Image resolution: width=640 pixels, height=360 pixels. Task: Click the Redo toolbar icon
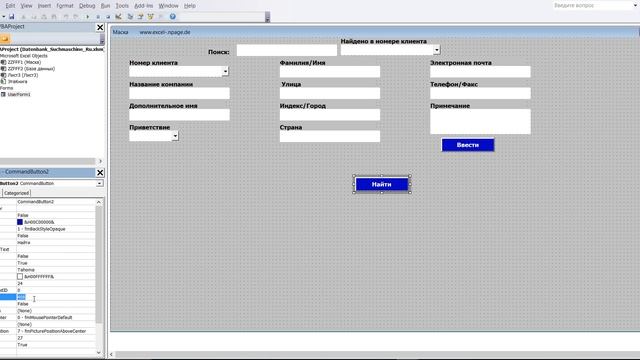76,17
